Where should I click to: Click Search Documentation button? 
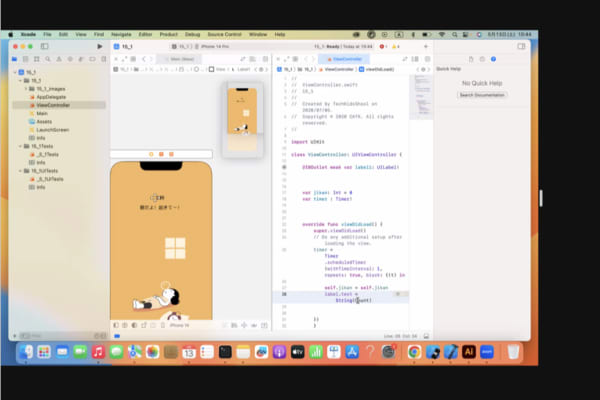click(x=482, y=95)
